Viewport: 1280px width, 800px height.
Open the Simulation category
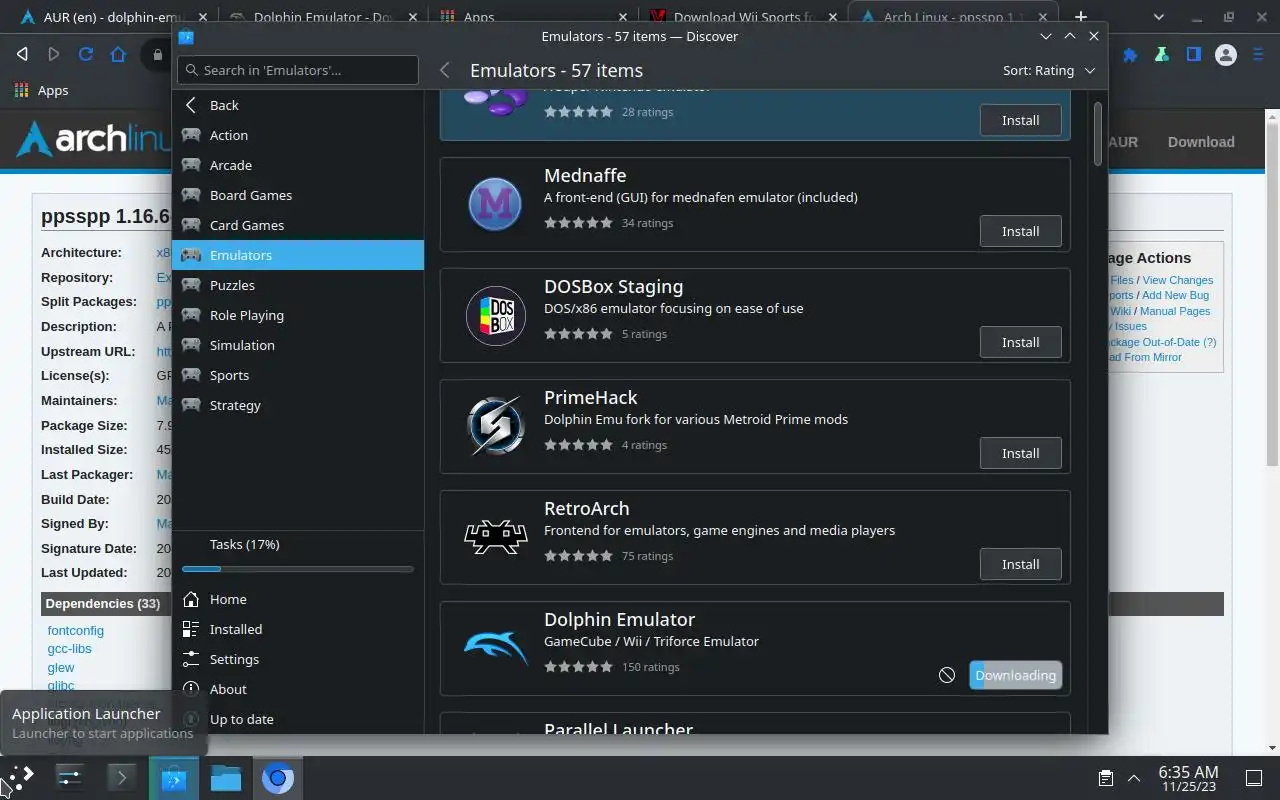coord(298,345)
